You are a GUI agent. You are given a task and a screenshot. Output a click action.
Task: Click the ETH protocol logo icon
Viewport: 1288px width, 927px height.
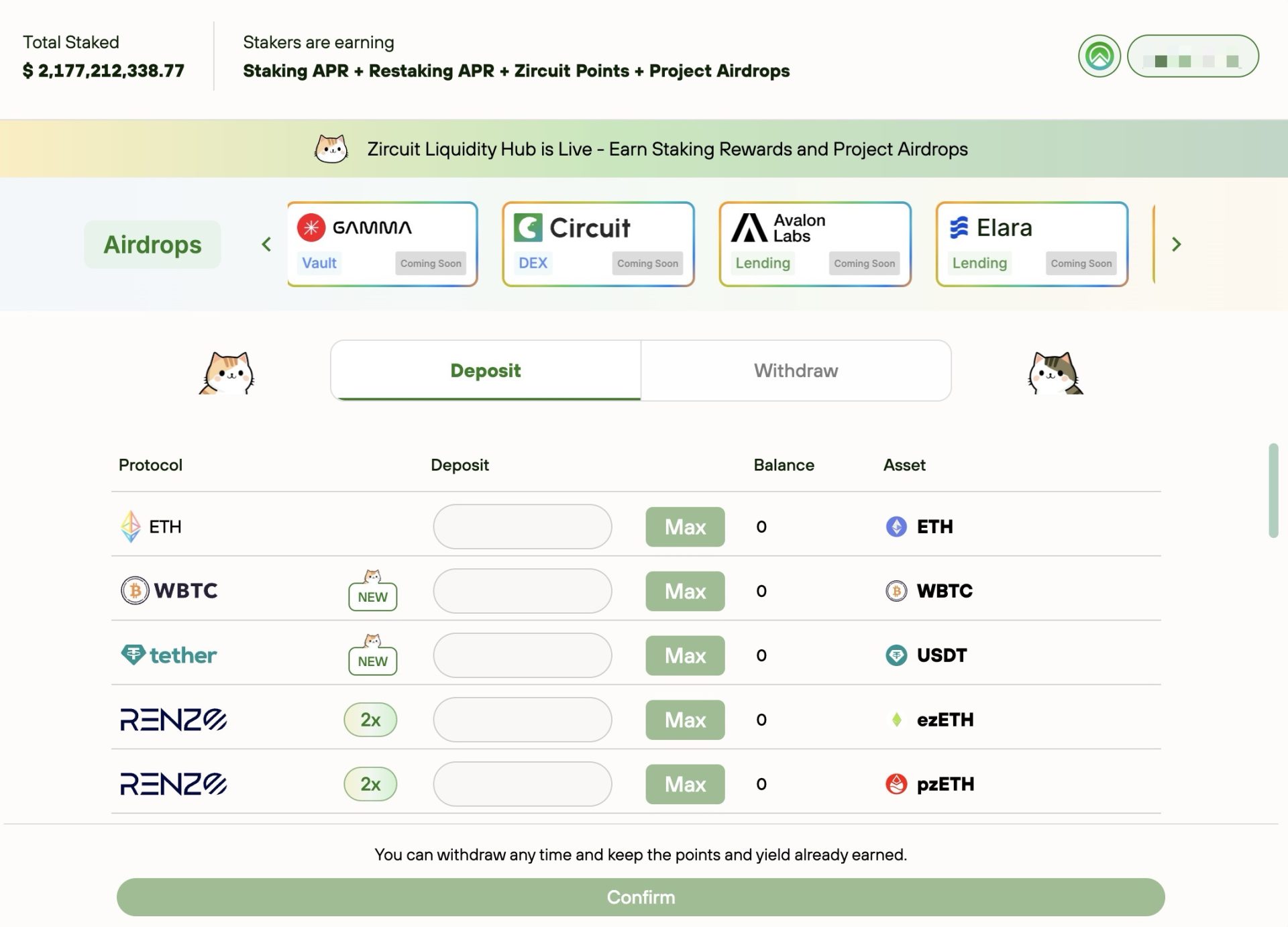pos(131,527)
